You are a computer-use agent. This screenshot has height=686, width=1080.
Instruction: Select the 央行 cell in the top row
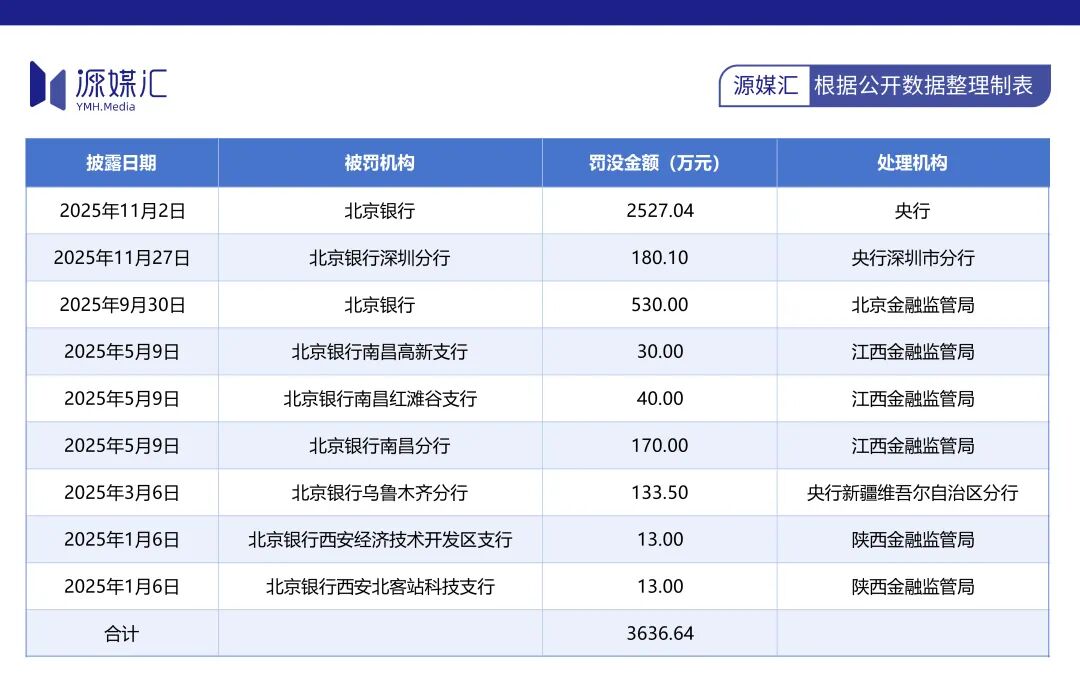[911, 210]
